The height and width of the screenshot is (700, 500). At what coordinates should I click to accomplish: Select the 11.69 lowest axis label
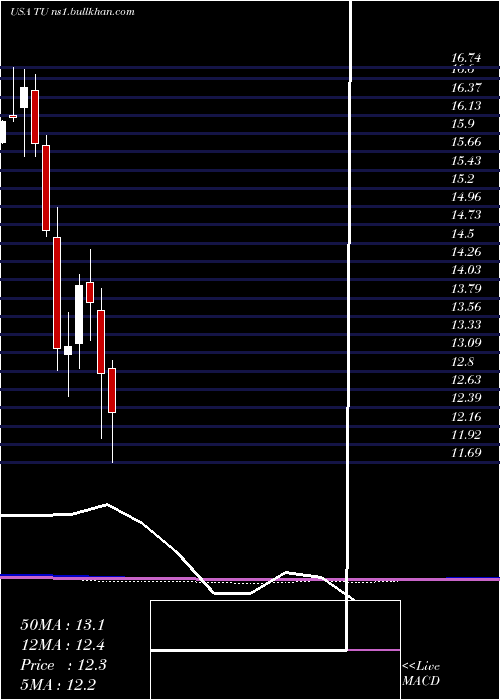coord(466,453)
